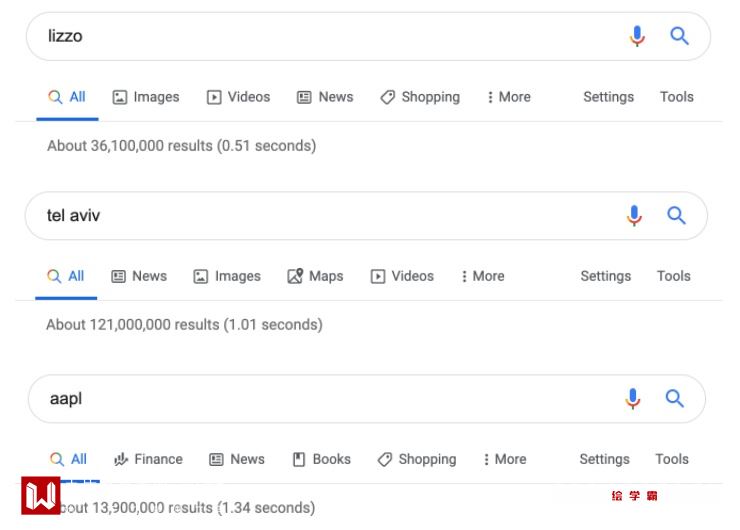Open Settings for the lizzo search
This screenshot has width=740, height=530.
point(608,97)
